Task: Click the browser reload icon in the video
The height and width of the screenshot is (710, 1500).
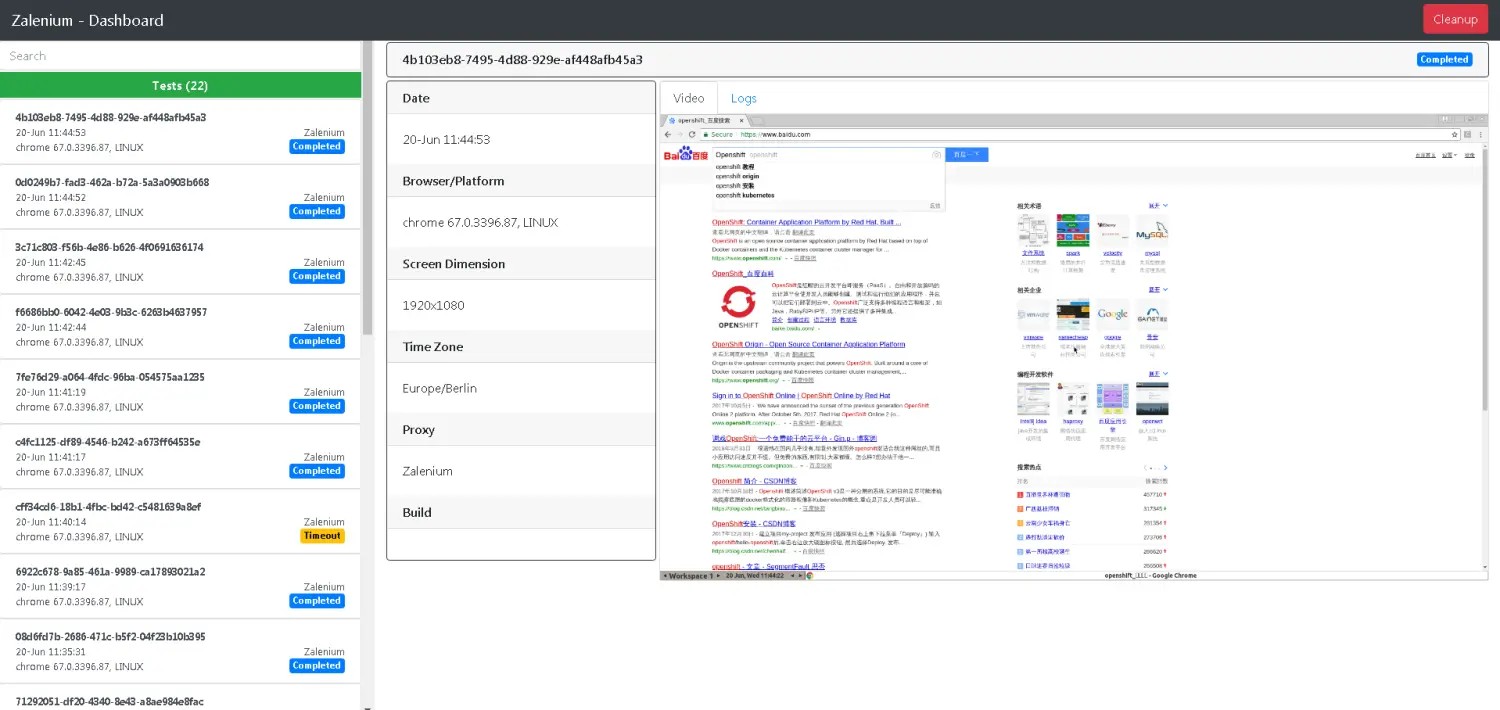Action: [x=692, y=134]
